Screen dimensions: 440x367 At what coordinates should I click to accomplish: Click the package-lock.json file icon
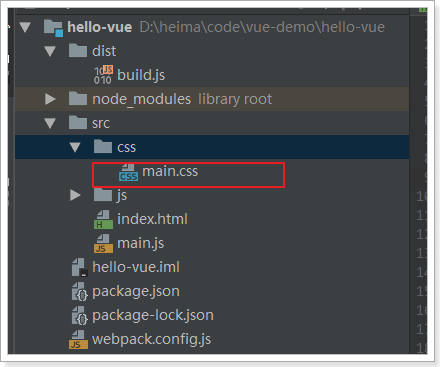coord(80,315)
